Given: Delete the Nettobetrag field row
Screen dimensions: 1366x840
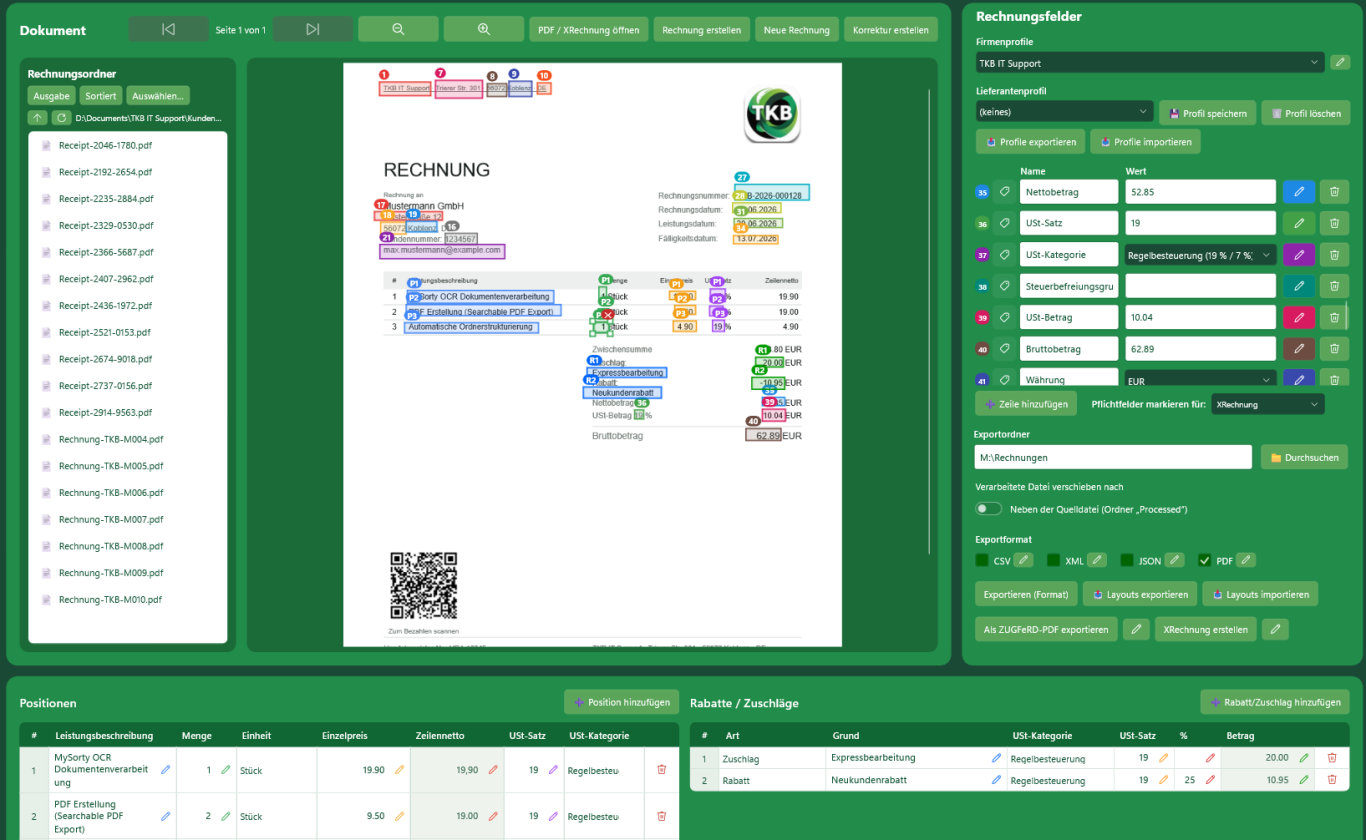Looking at the screenshot, I should coord(1334,191).
